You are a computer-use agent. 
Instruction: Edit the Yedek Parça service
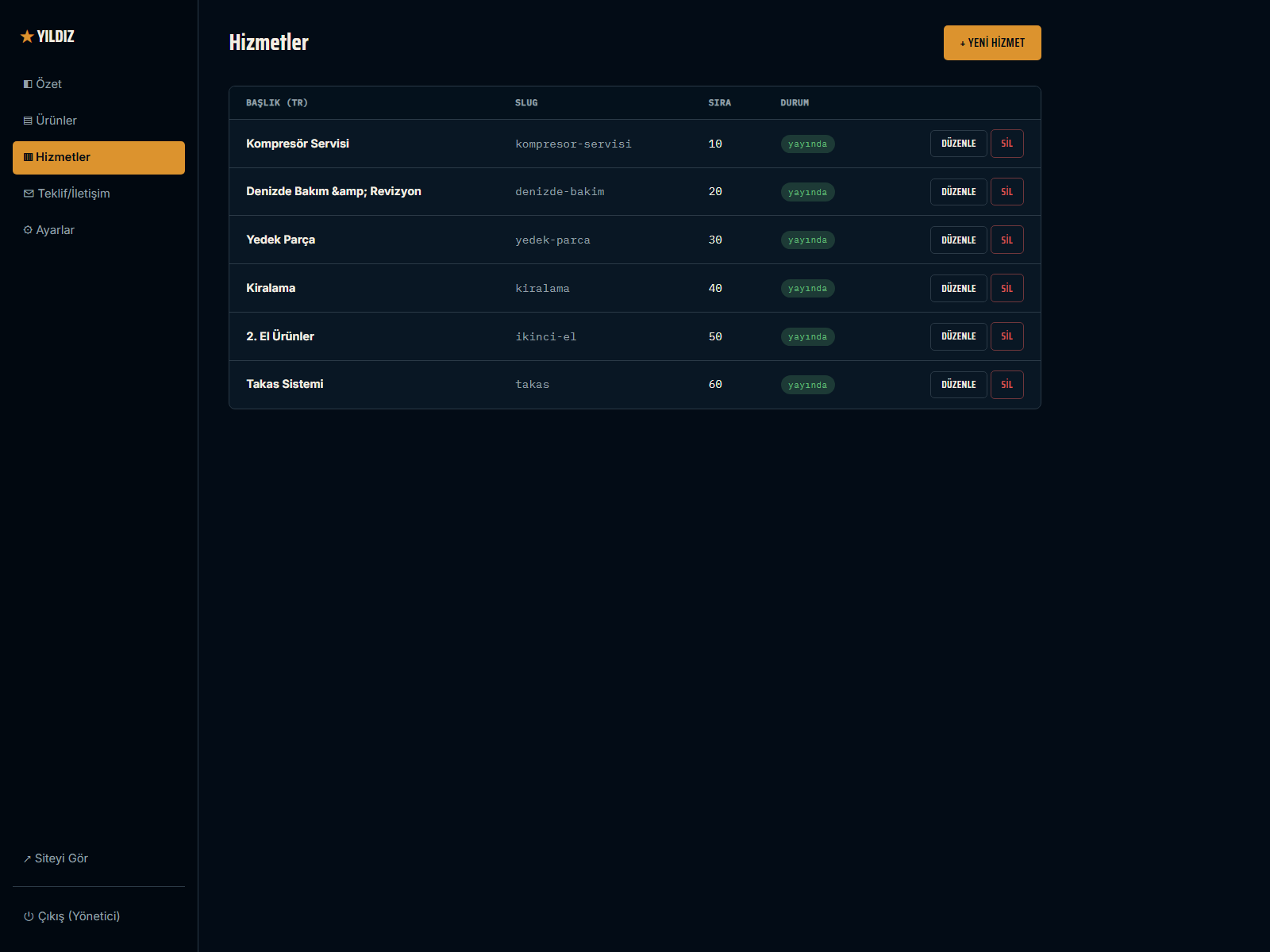pyautogui.click(x=958, y=240)
